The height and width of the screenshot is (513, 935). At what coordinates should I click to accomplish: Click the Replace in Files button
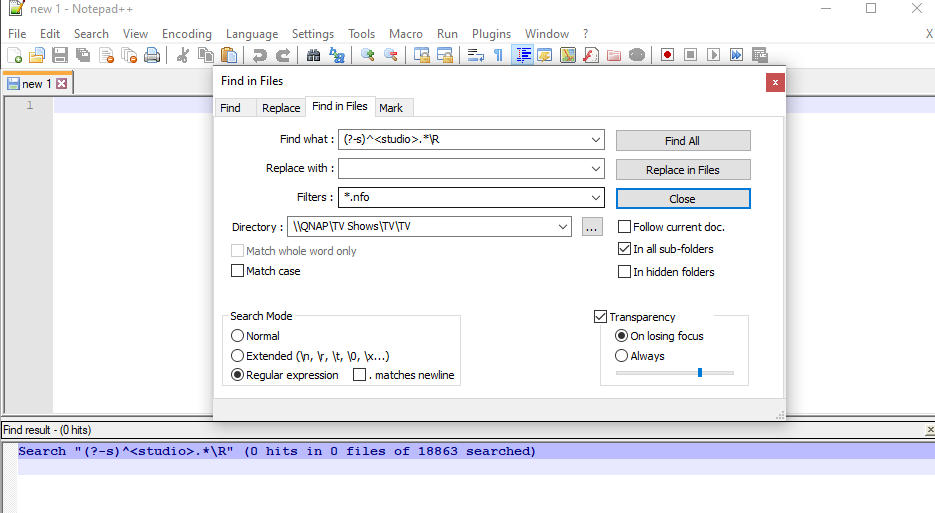pos(683,170)
